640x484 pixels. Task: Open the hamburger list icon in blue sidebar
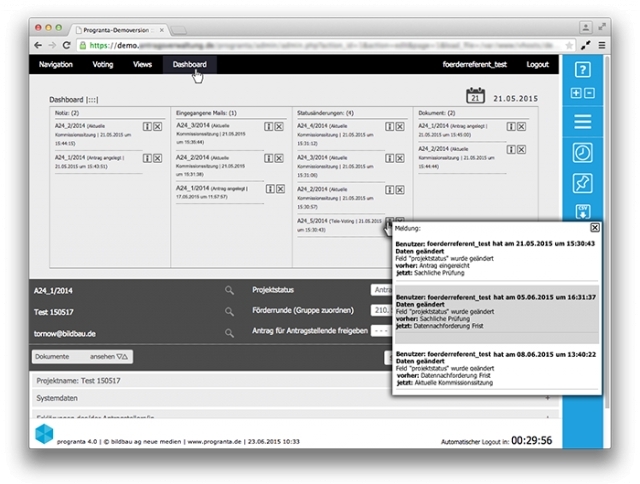(x=582, y=122)
